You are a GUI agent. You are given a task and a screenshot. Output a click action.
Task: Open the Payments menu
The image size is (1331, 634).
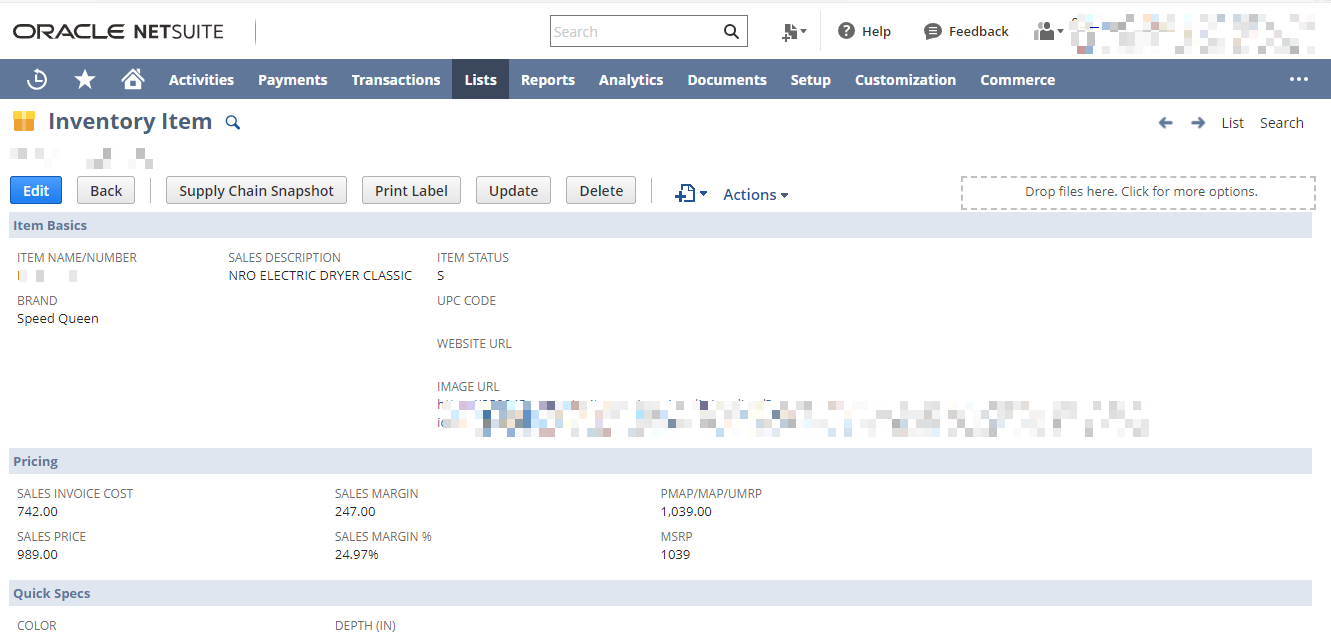293,79
